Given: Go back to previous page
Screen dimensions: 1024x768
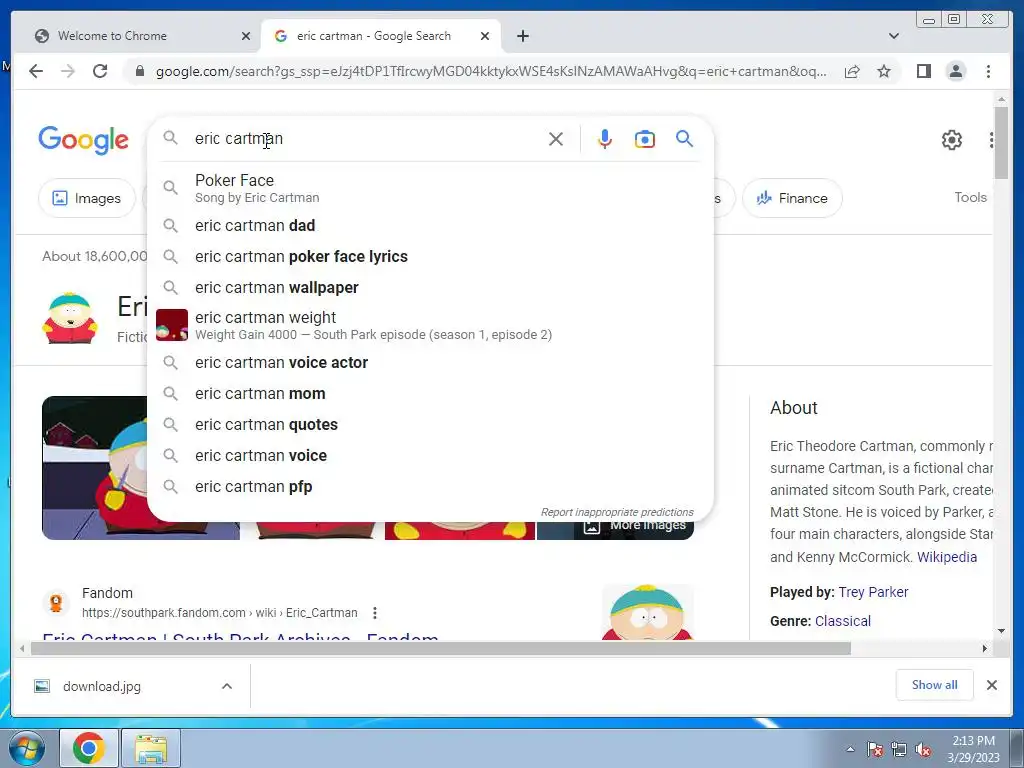Looking at the screenshot, I should (x=36, y=71).
